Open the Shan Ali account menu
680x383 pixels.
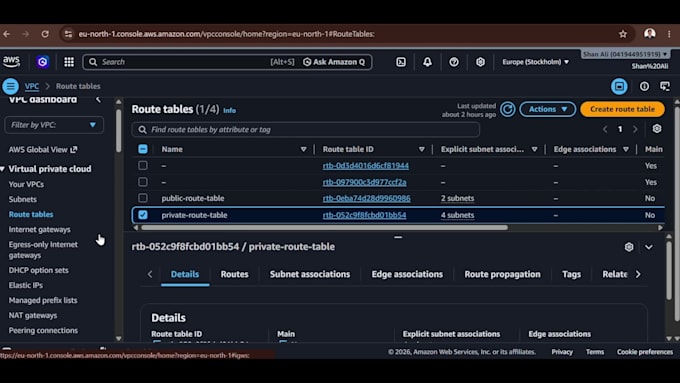pyautogui.click(x=625, y=54)
